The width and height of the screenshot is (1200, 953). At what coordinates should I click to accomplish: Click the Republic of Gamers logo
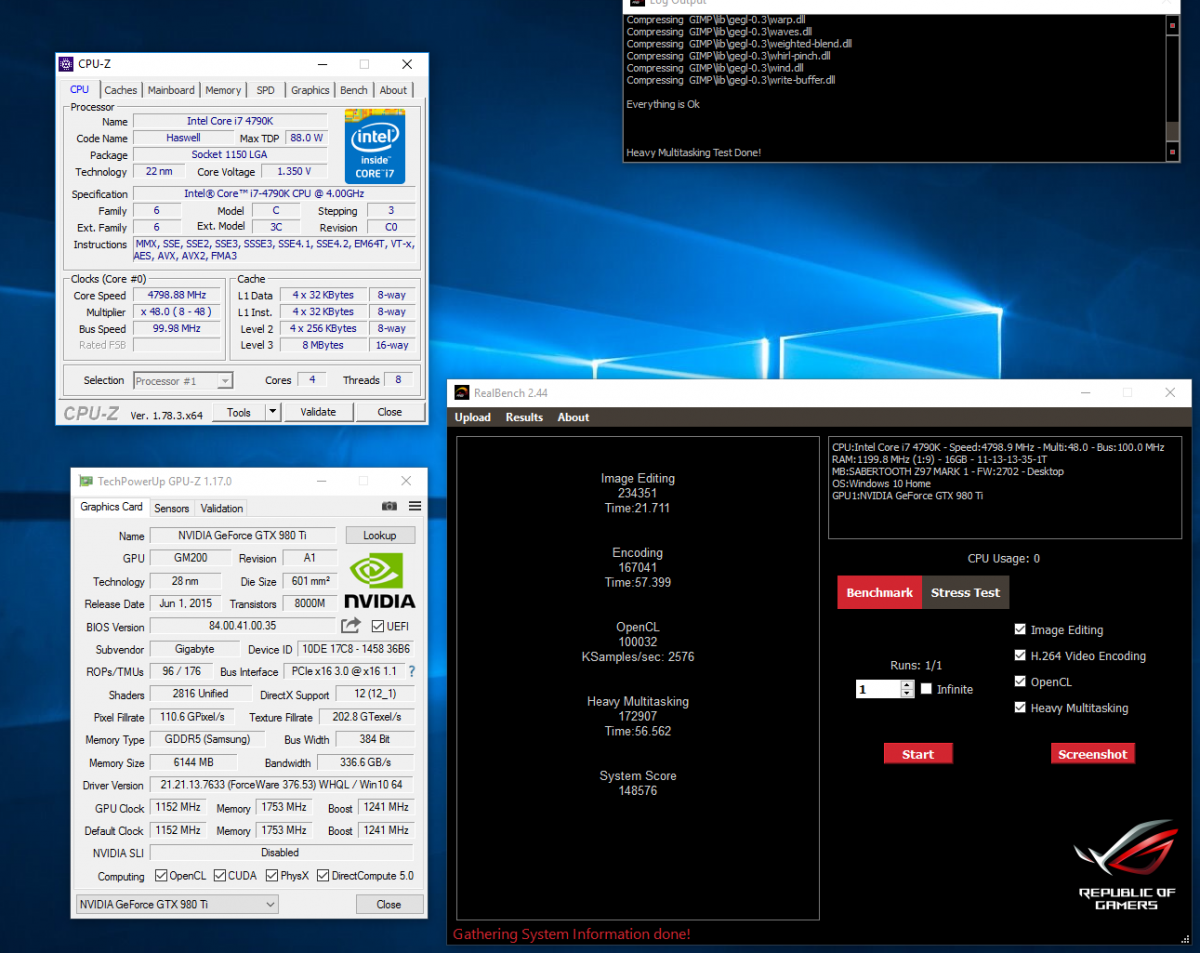[x=1125, y=864]
